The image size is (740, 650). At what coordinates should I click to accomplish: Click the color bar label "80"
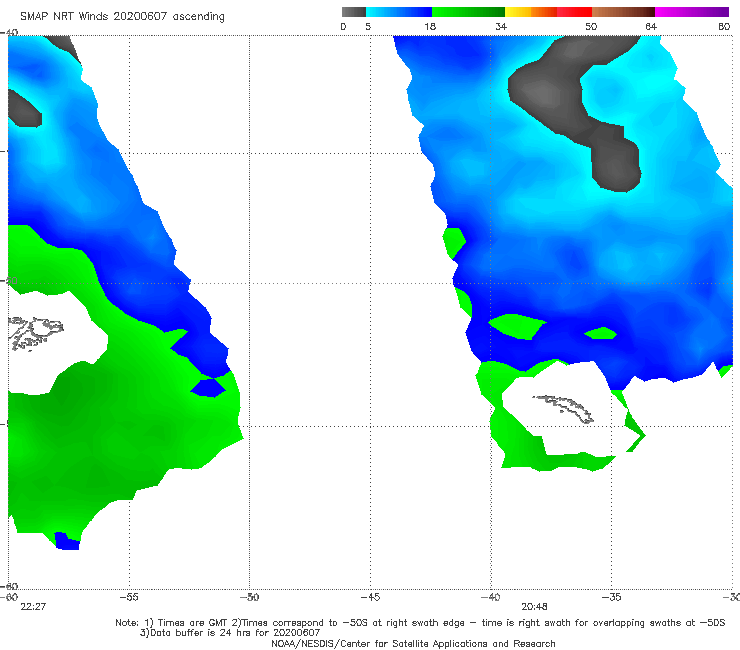point(724,27)
